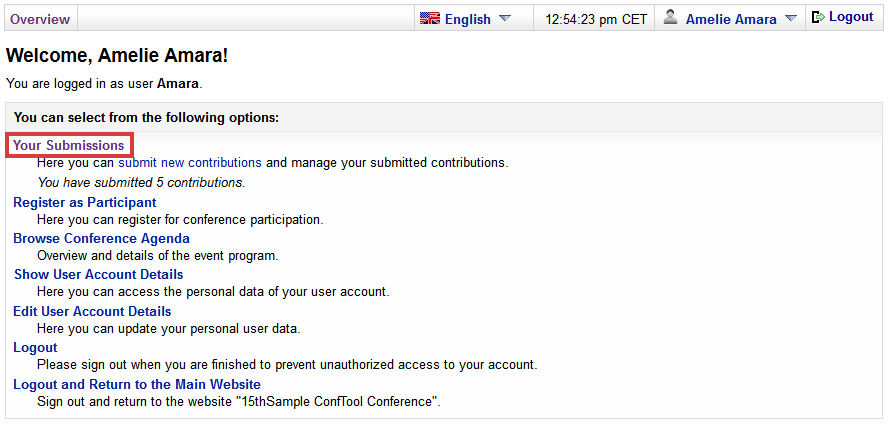The width and height of the screenshot is (888, 426).
Task: Click the Welcome, Amelie Amara heading
Action: click(x=117, y=56)
